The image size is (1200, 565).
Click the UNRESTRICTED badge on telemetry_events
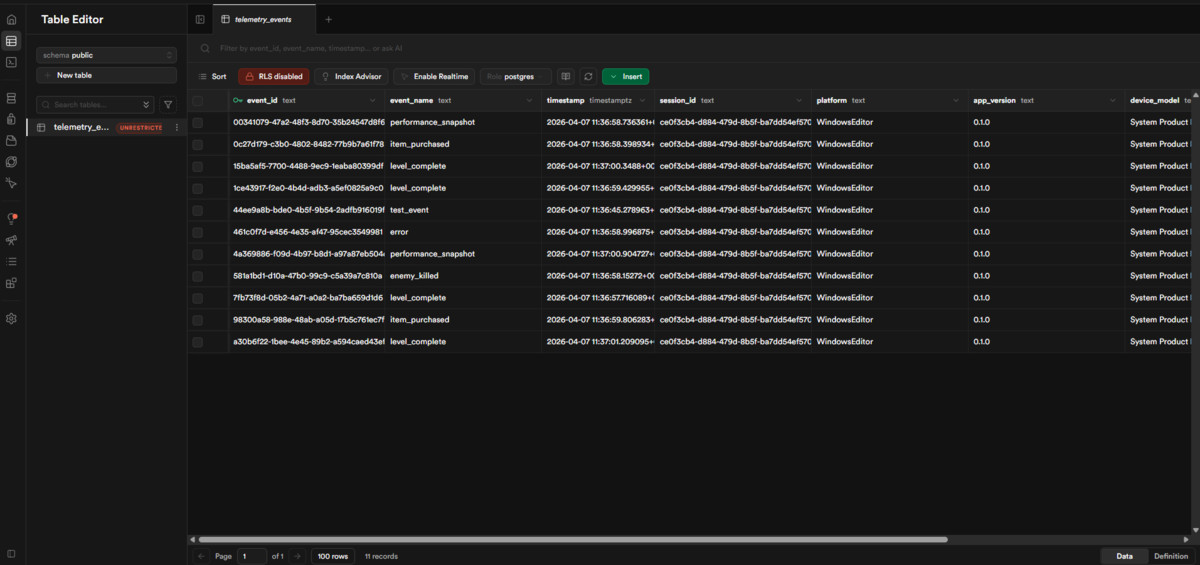(x=140, y=128)
